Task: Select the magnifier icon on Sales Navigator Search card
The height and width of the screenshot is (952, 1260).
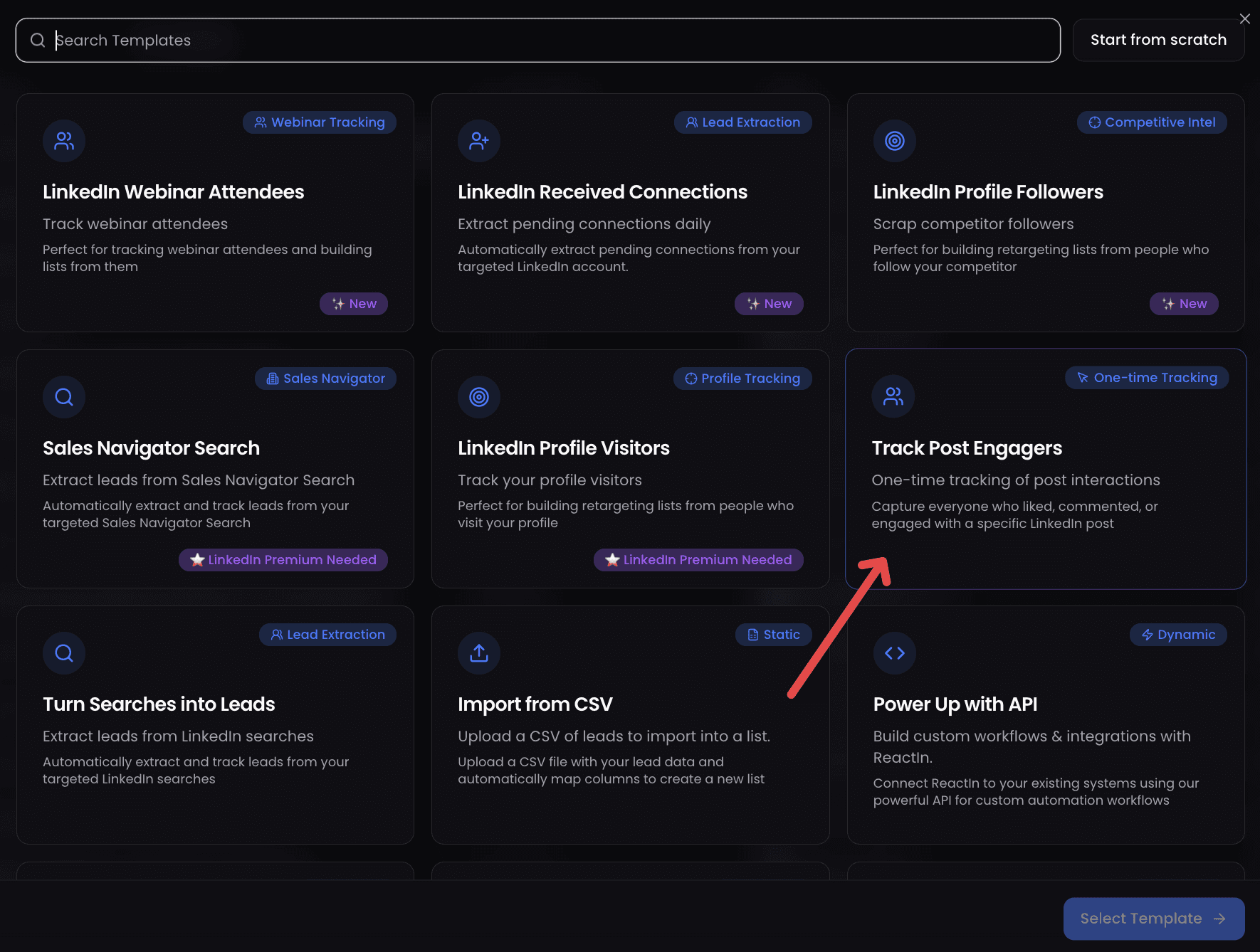Action: pos(63,397)
